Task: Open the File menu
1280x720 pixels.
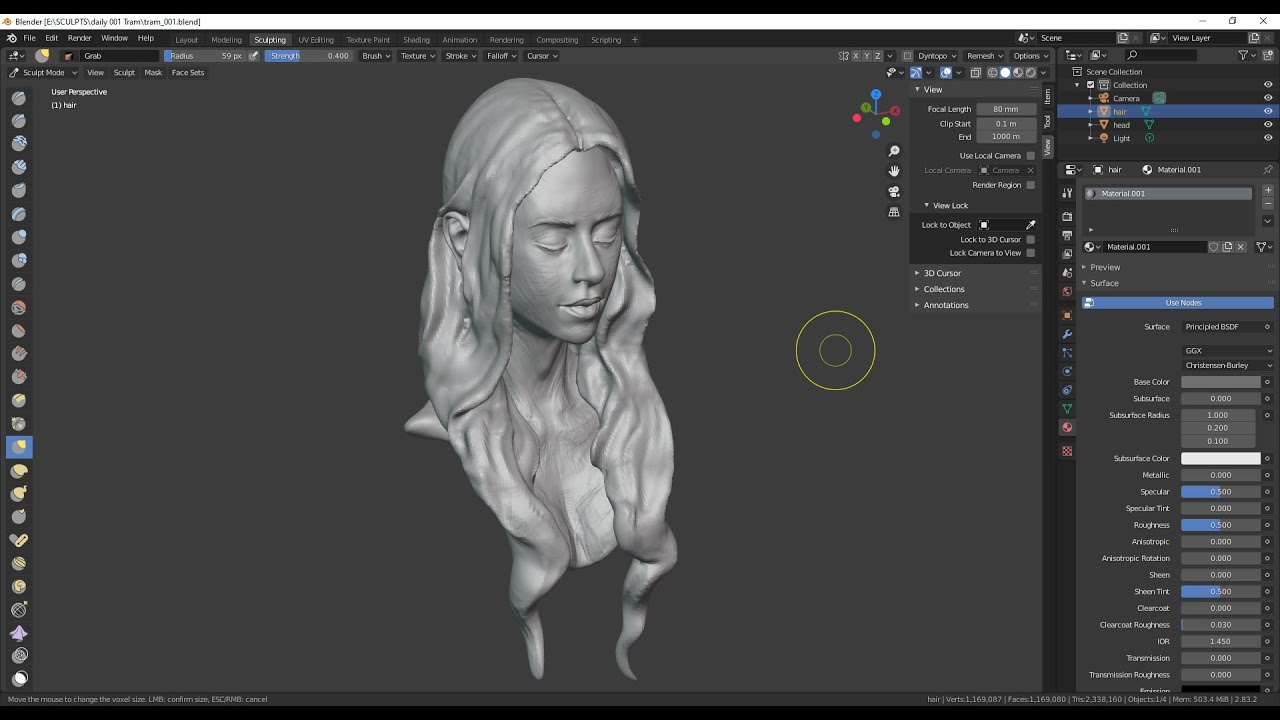Action: tap(30, 38)
